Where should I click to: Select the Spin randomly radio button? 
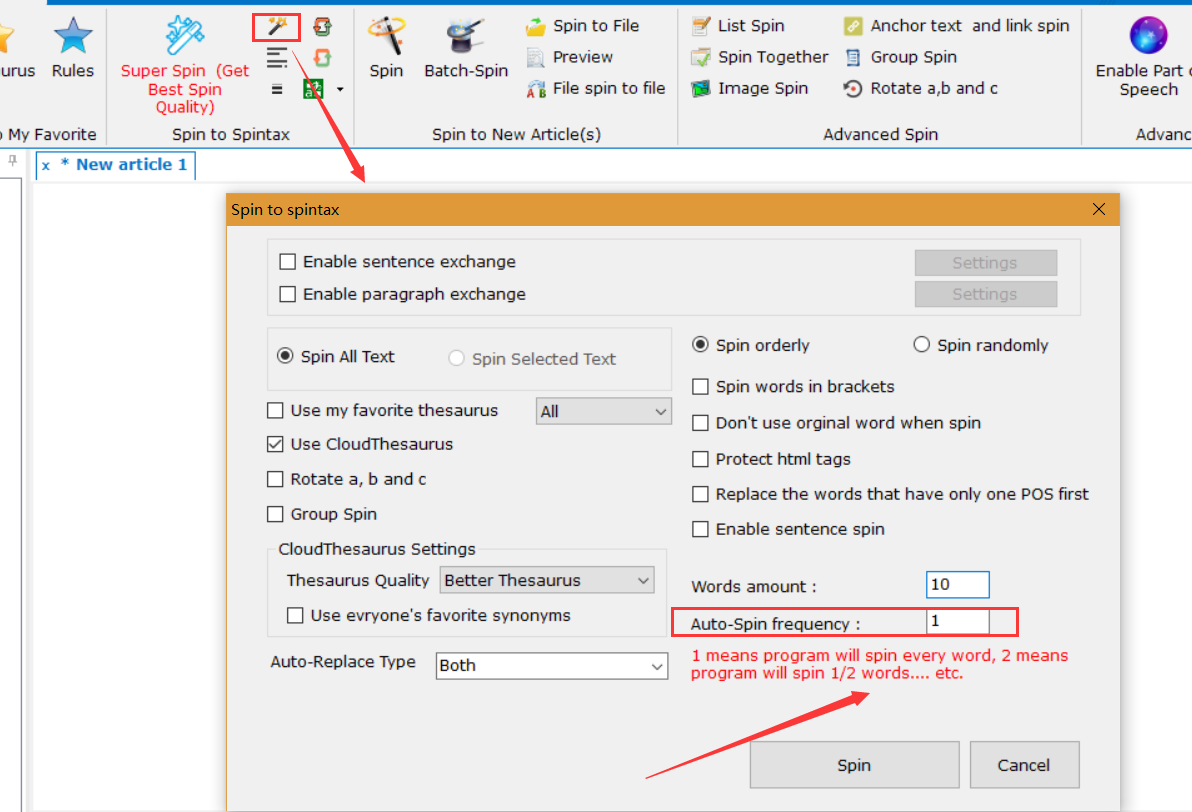point(921,345)
